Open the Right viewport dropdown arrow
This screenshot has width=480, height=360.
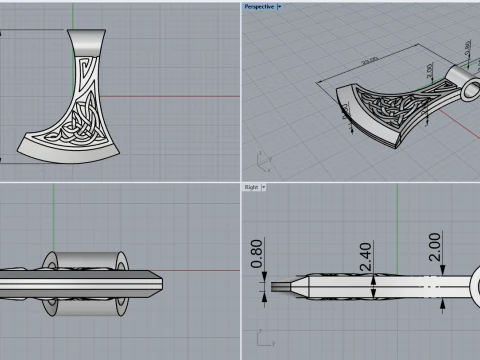pyautogui.click(x=264, y=187)
